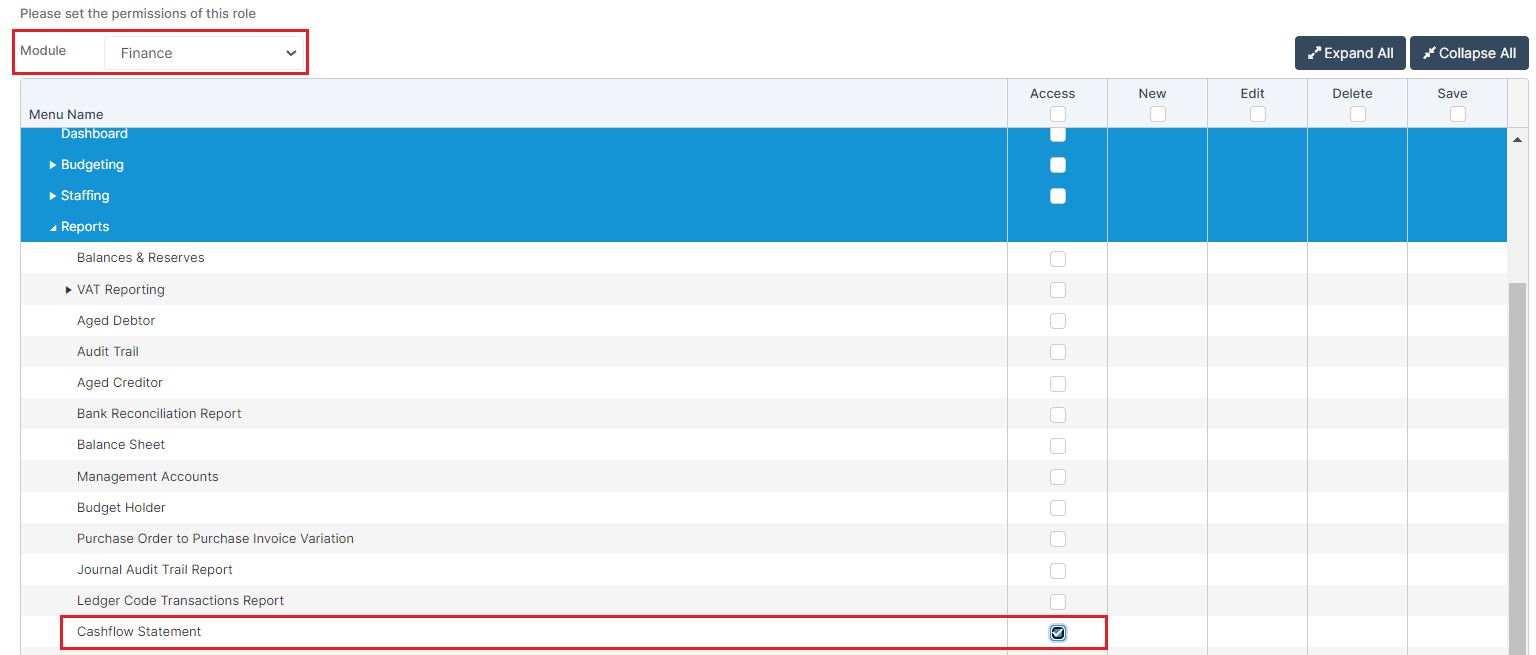Screen dimensions: 1536x655
Task: Enable Access for Aged Debtor
Action: click(x=1058, y=321)
